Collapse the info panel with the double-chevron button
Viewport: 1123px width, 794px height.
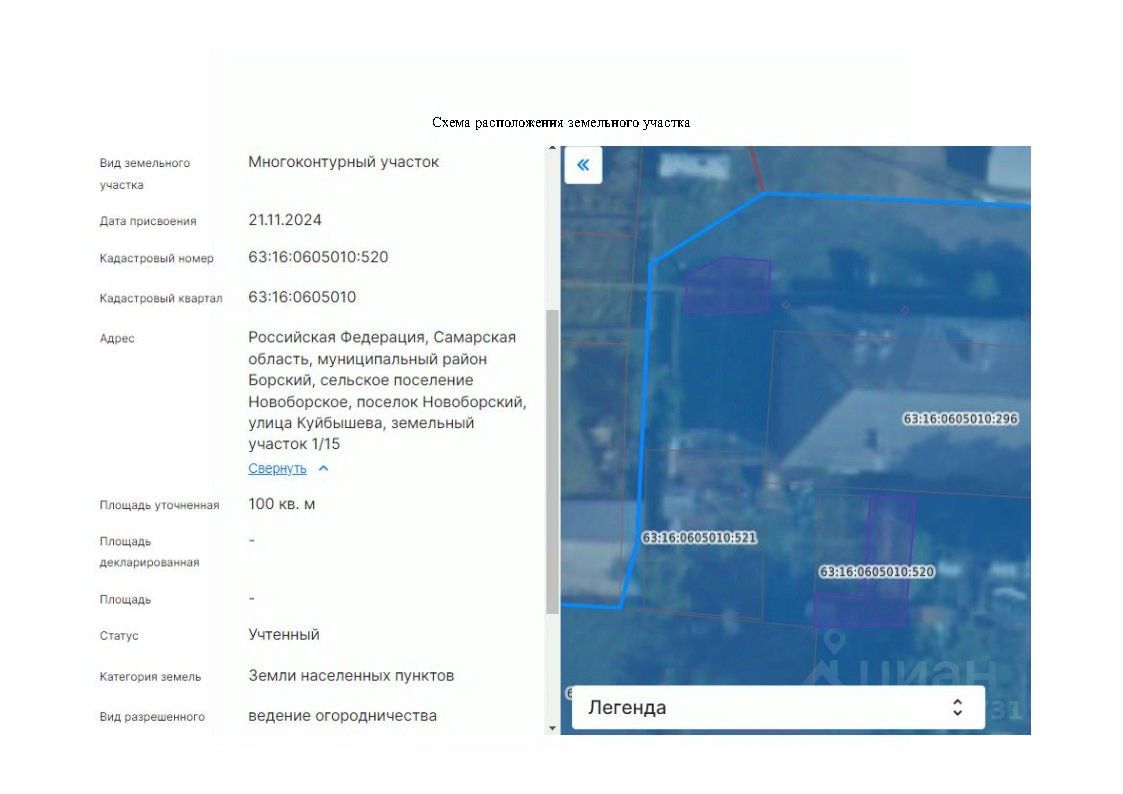pos(583,165)
